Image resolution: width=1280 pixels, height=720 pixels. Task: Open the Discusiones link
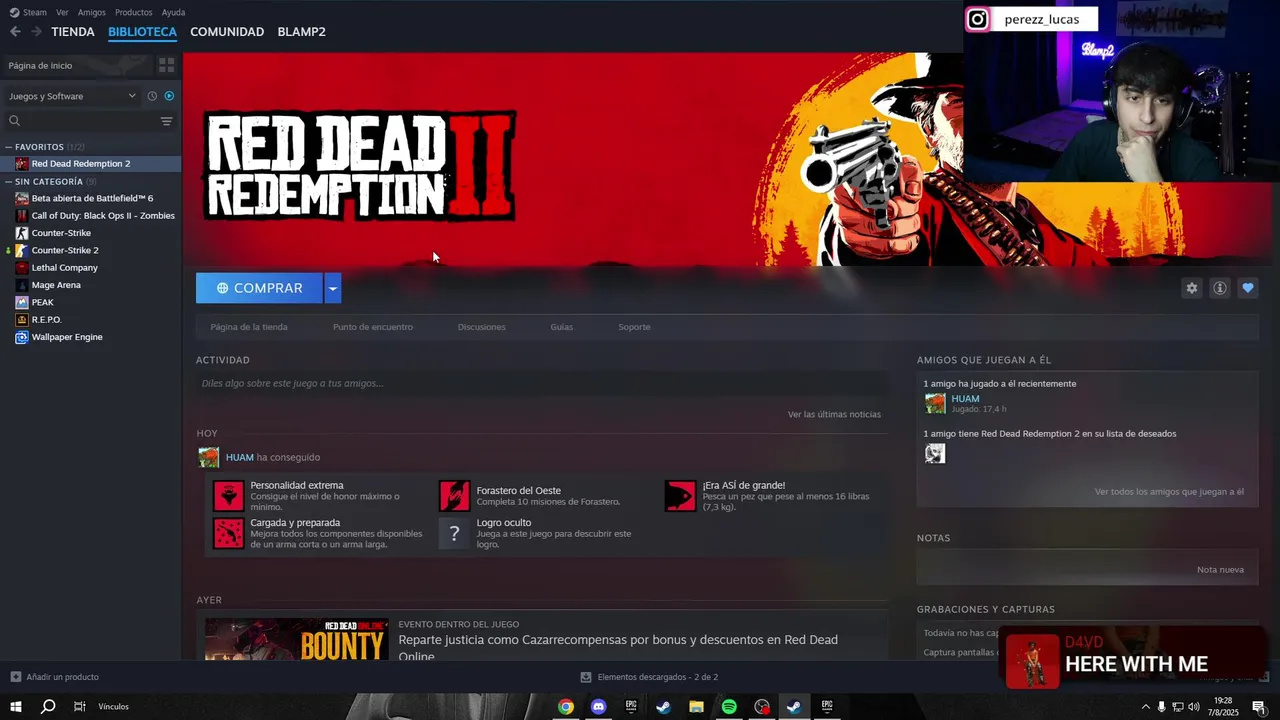[x=482, y=327]
